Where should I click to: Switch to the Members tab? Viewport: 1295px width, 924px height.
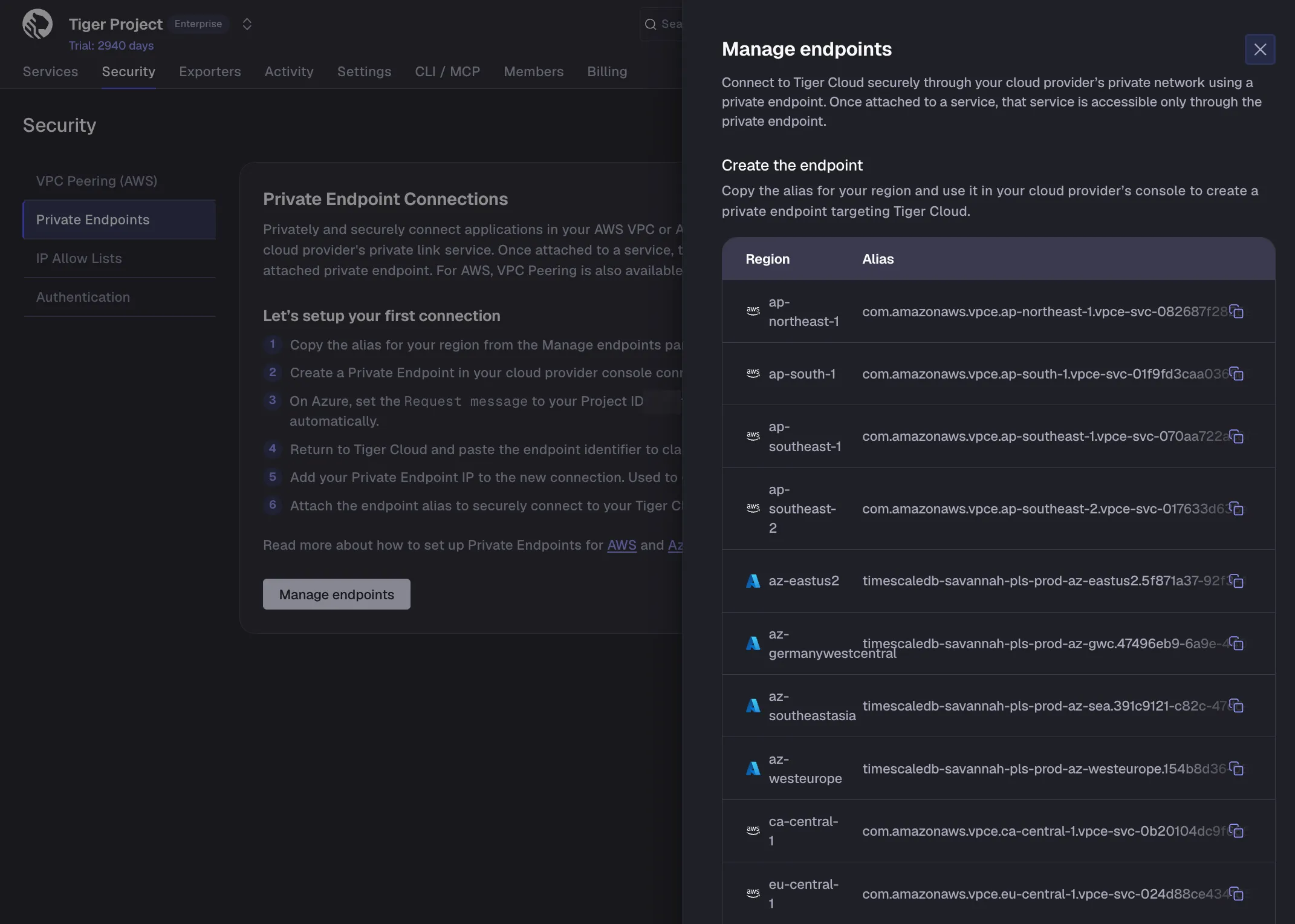(x=534, y=71)
